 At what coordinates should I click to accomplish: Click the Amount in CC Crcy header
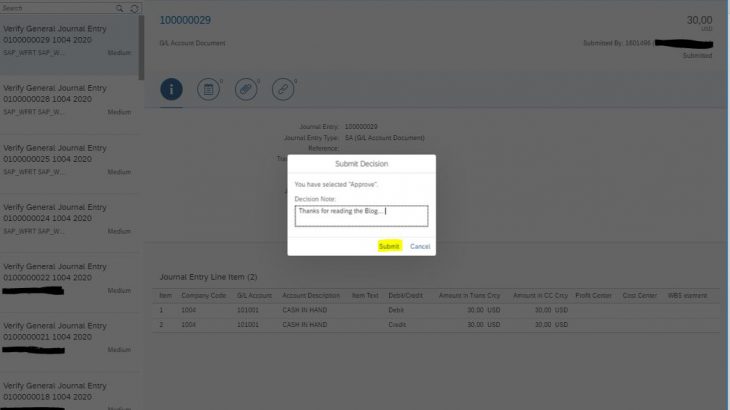[x=540, y=296]
